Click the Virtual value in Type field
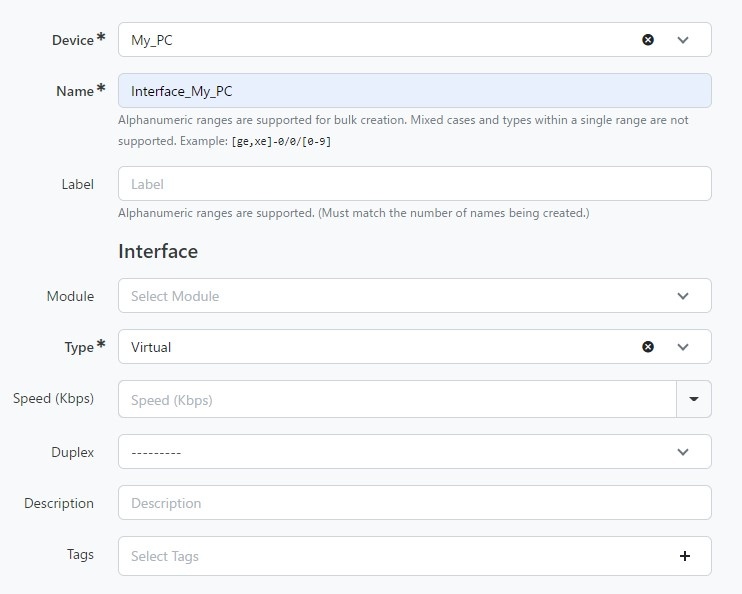 pyautogui.click(x=151, y=347)
